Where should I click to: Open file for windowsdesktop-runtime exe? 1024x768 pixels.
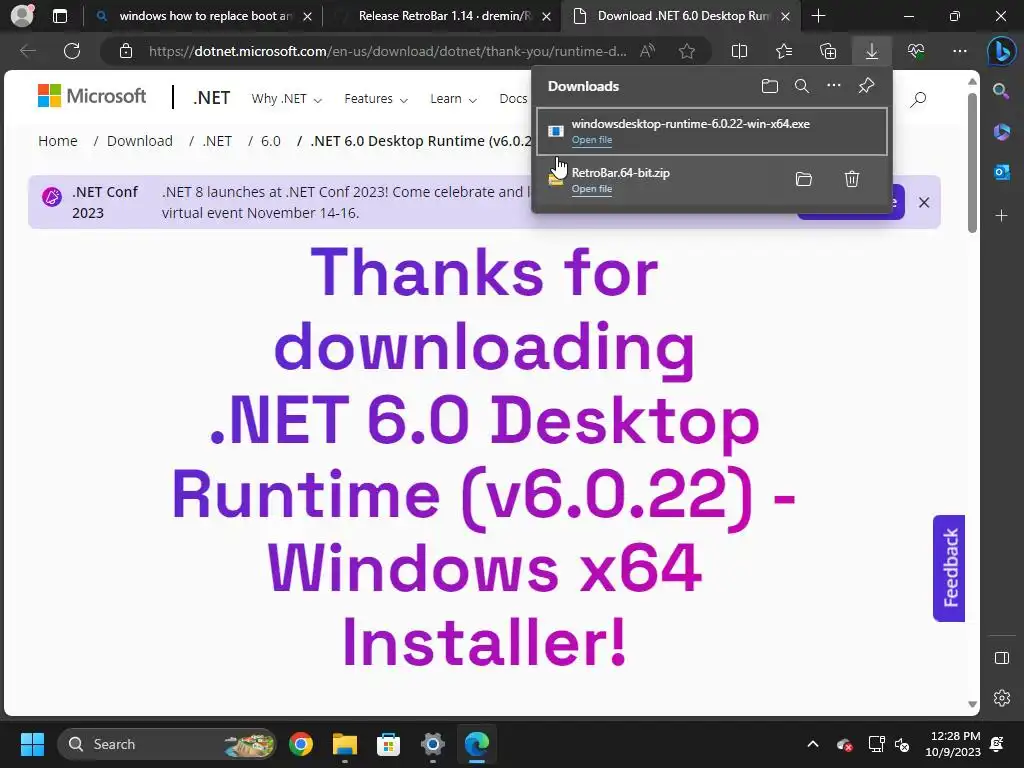(592, 140)
